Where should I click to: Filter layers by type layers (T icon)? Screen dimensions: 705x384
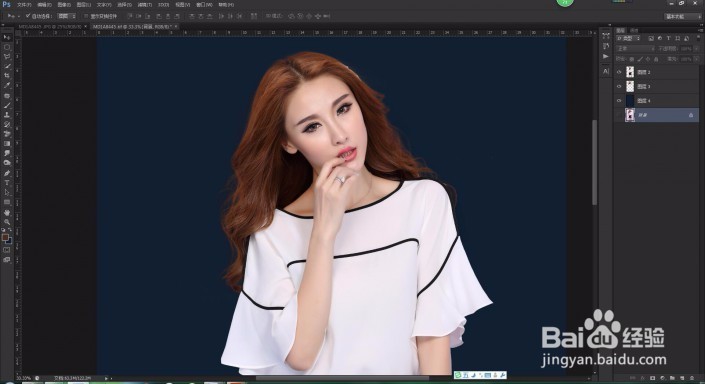(669, 39)
